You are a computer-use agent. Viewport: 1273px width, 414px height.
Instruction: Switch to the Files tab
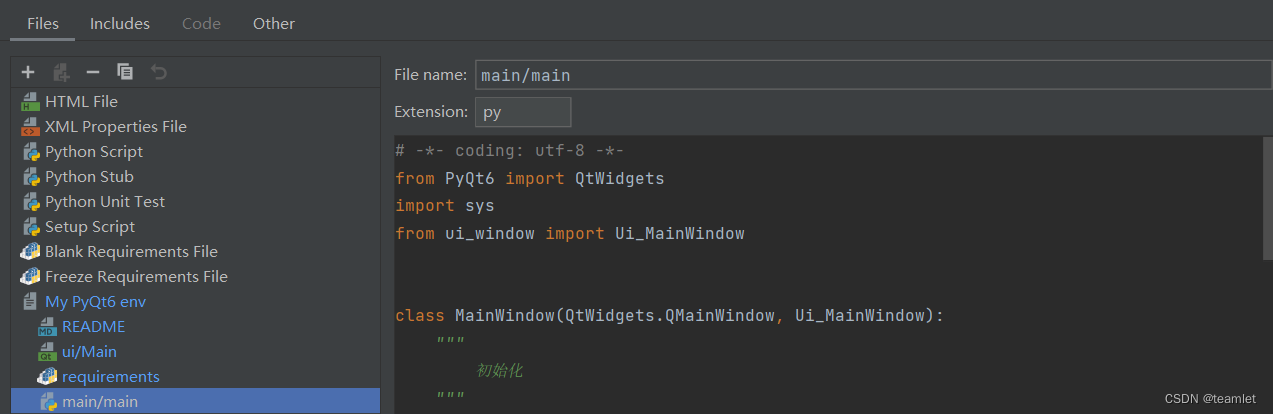(x=42, y=23)
